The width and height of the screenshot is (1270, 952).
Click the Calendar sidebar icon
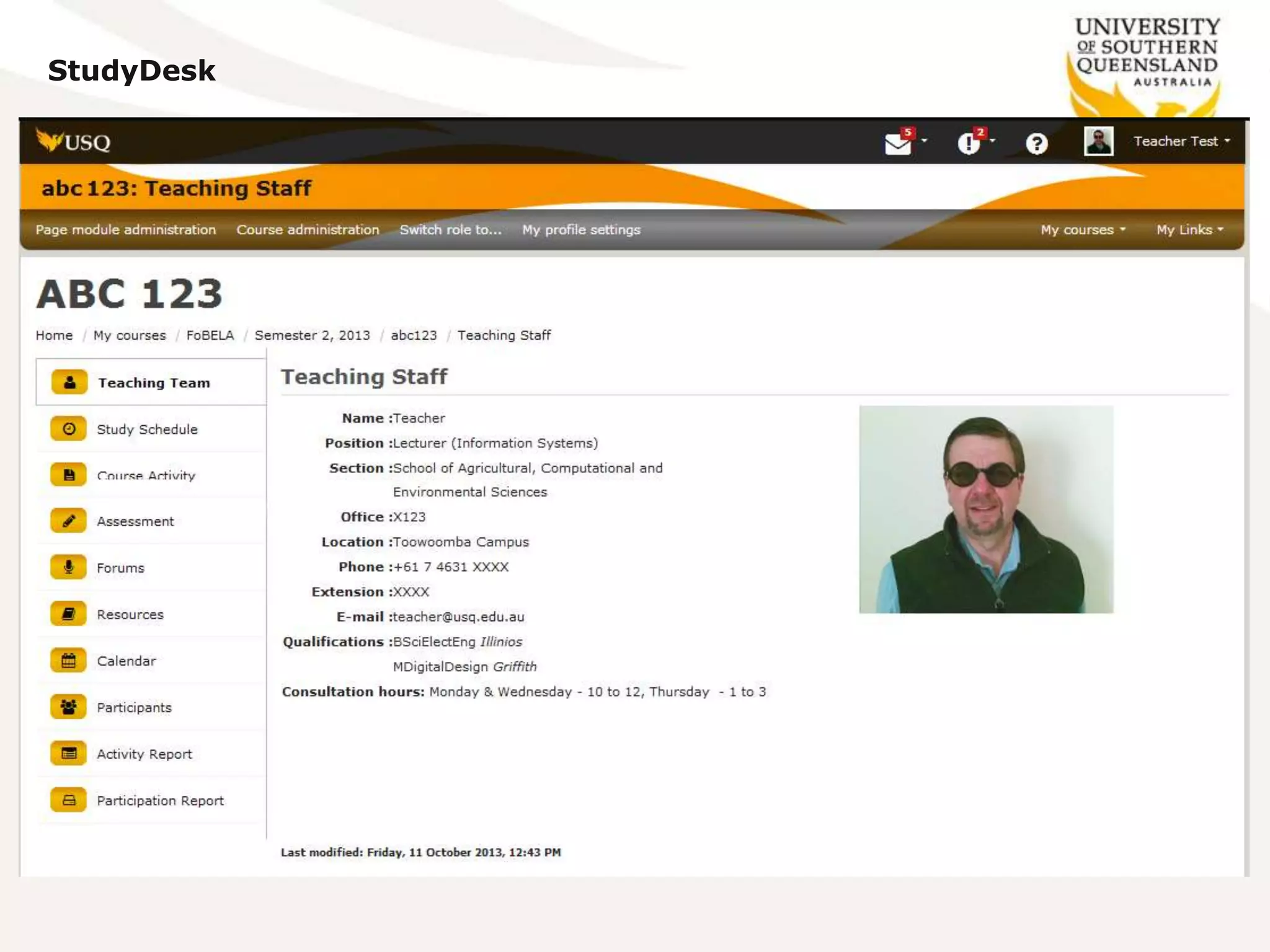[69, 661]
